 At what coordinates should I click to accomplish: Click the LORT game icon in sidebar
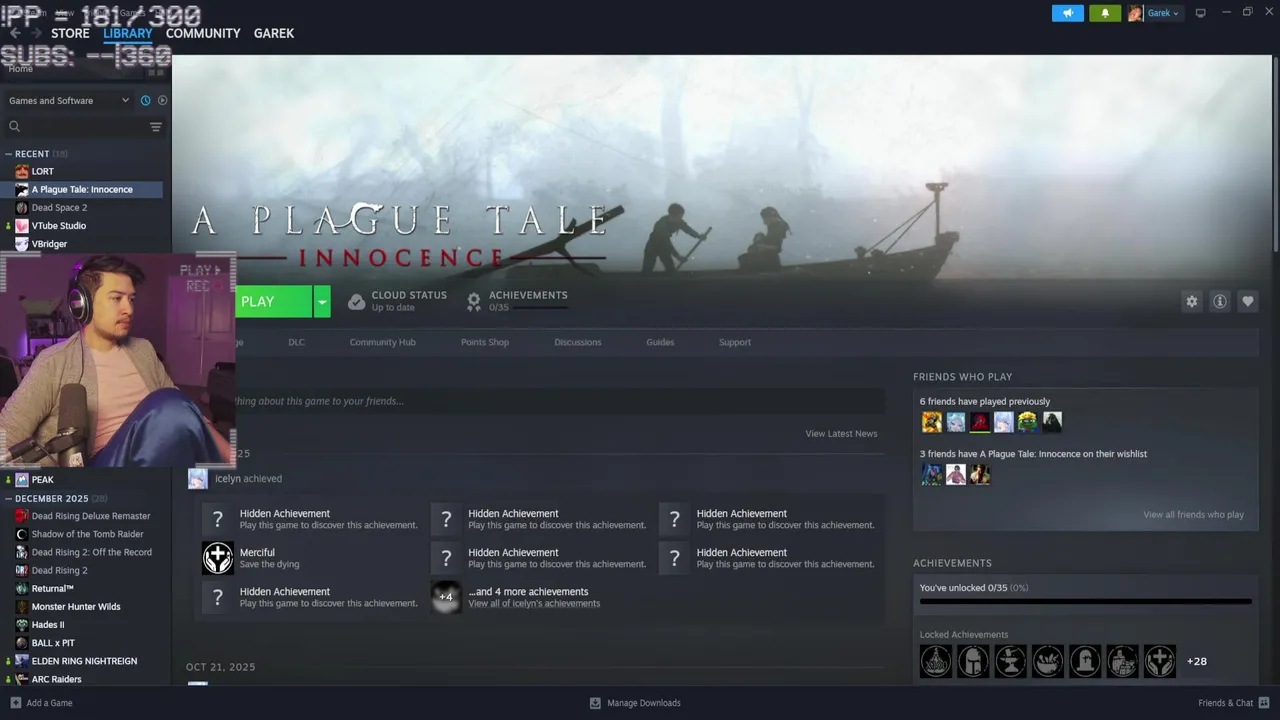22,171
